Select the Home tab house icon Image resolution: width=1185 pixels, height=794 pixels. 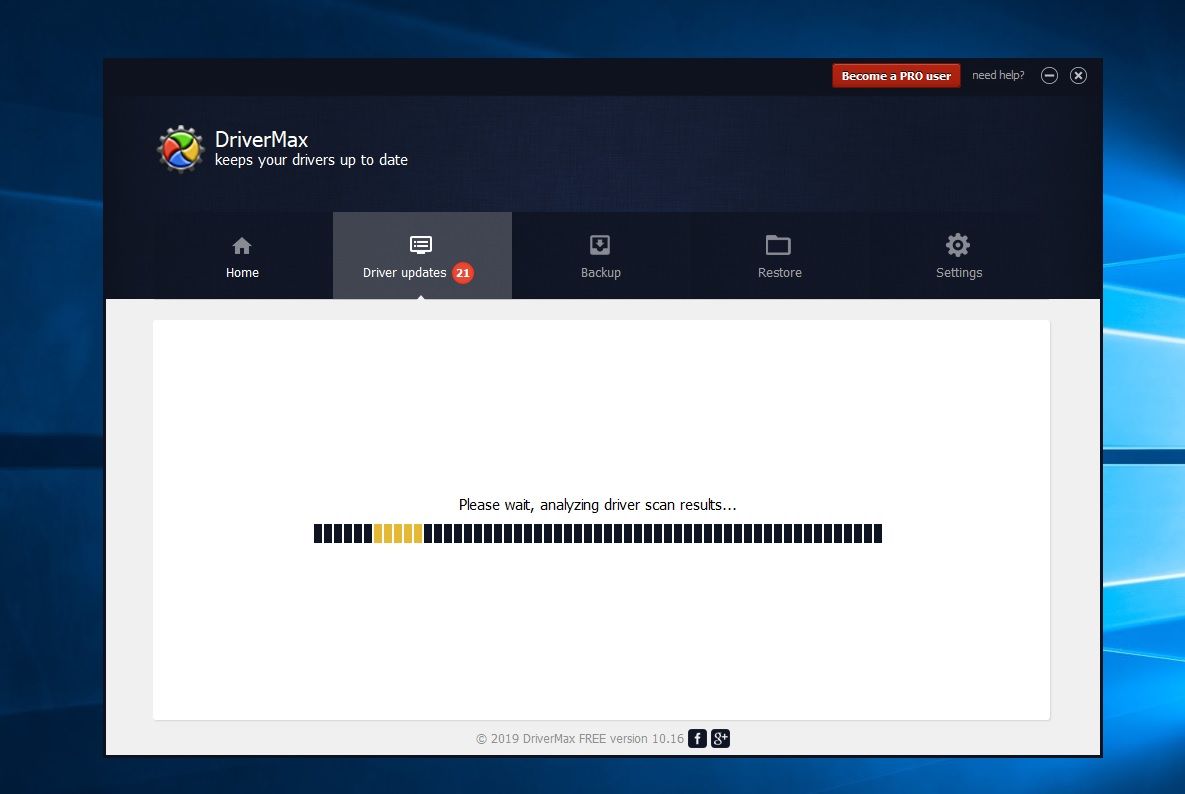242,244
